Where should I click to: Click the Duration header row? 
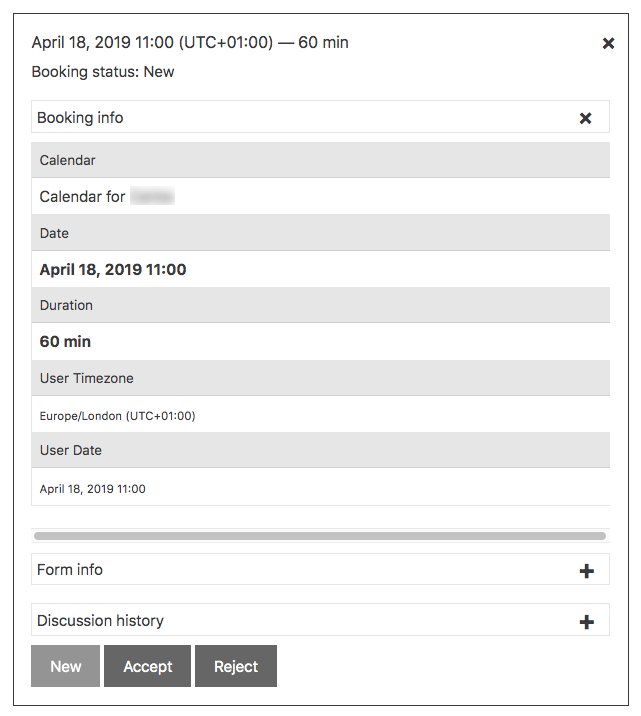click(320, 305)
